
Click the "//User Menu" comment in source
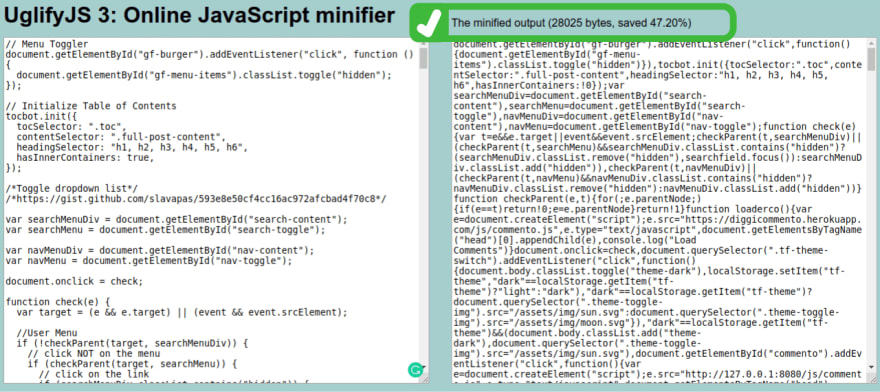(47, 332)
